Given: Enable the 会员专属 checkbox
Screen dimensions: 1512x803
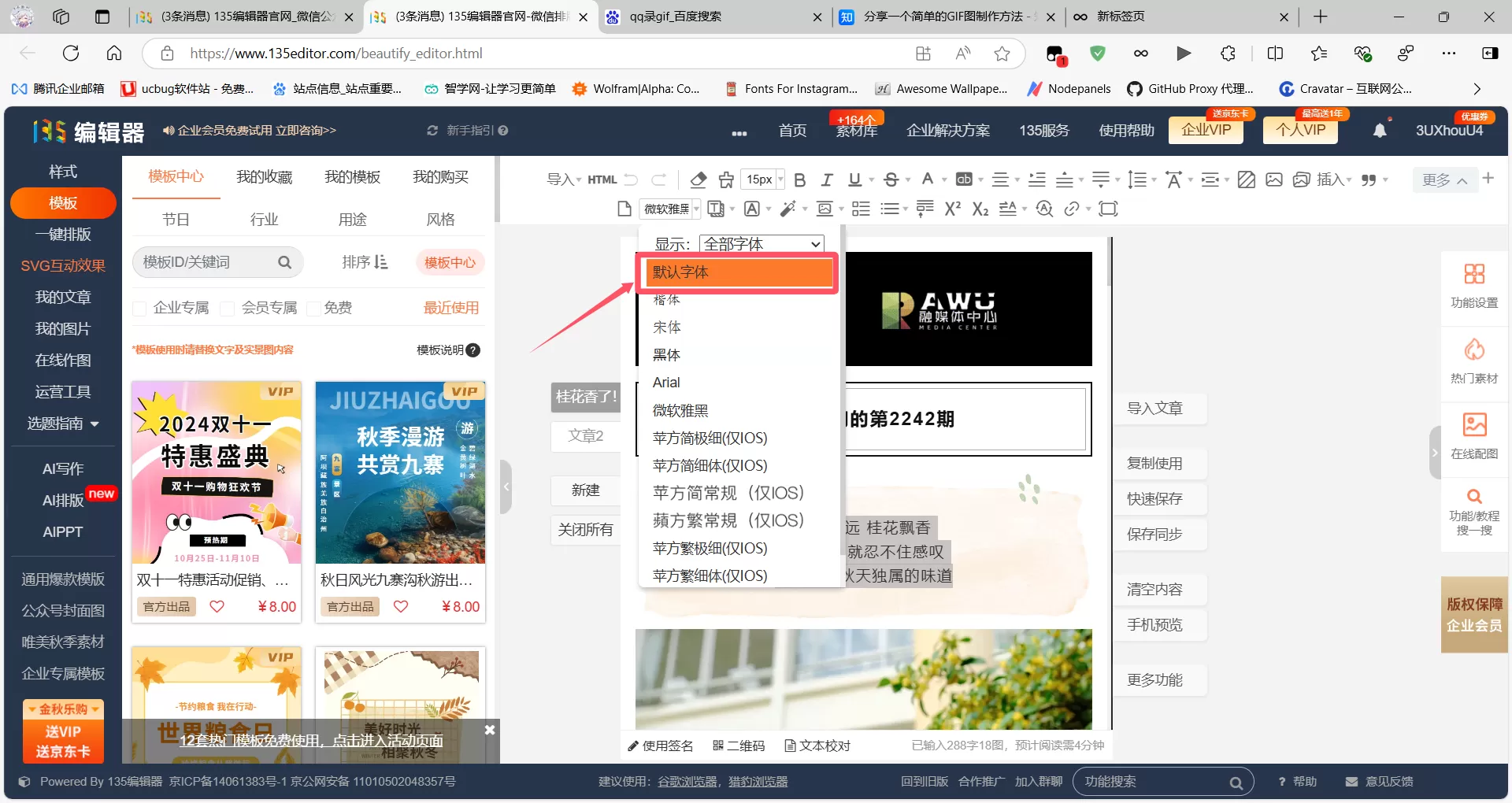Looking at the screenshot, I should tap(228, 308).
